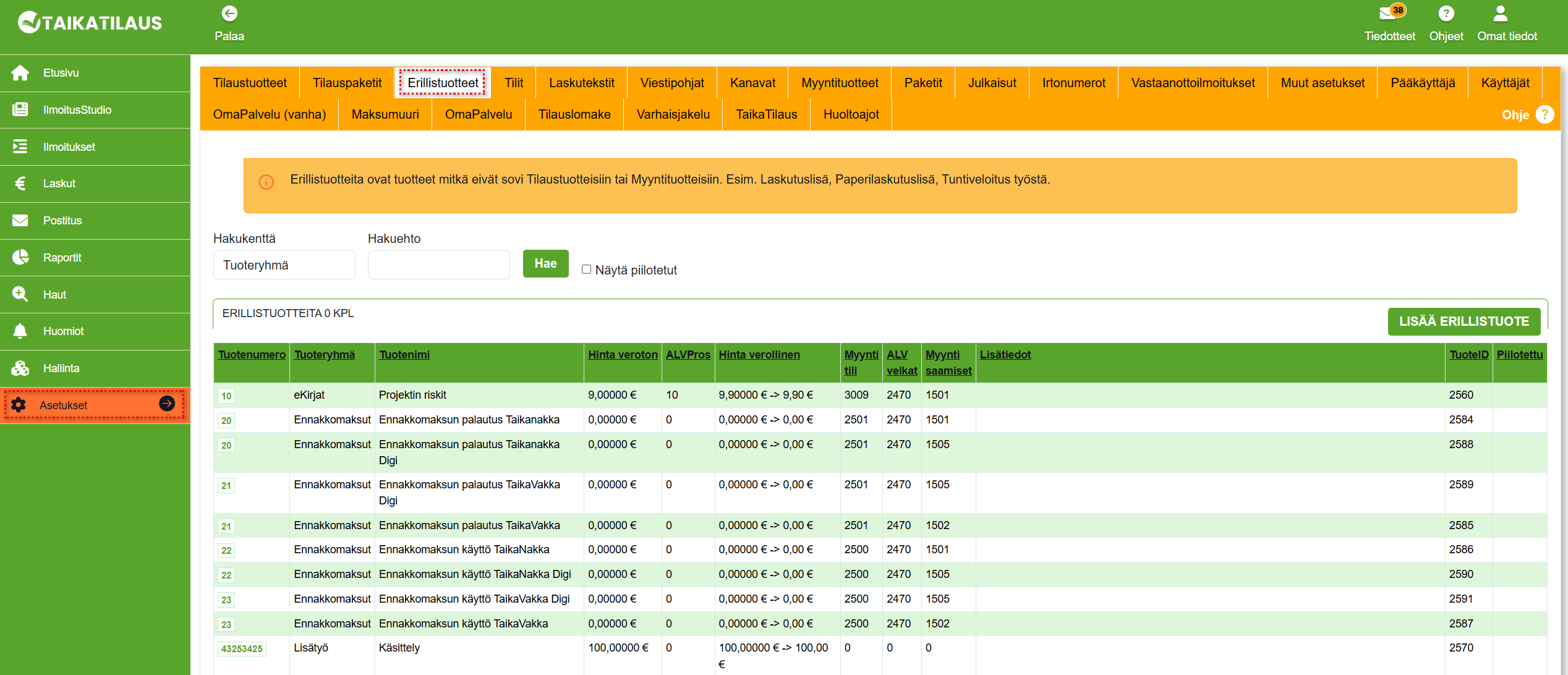Sort by Hinta verollinen column
This screenshot has height=675, width=1568.
[x=759, y=355]
